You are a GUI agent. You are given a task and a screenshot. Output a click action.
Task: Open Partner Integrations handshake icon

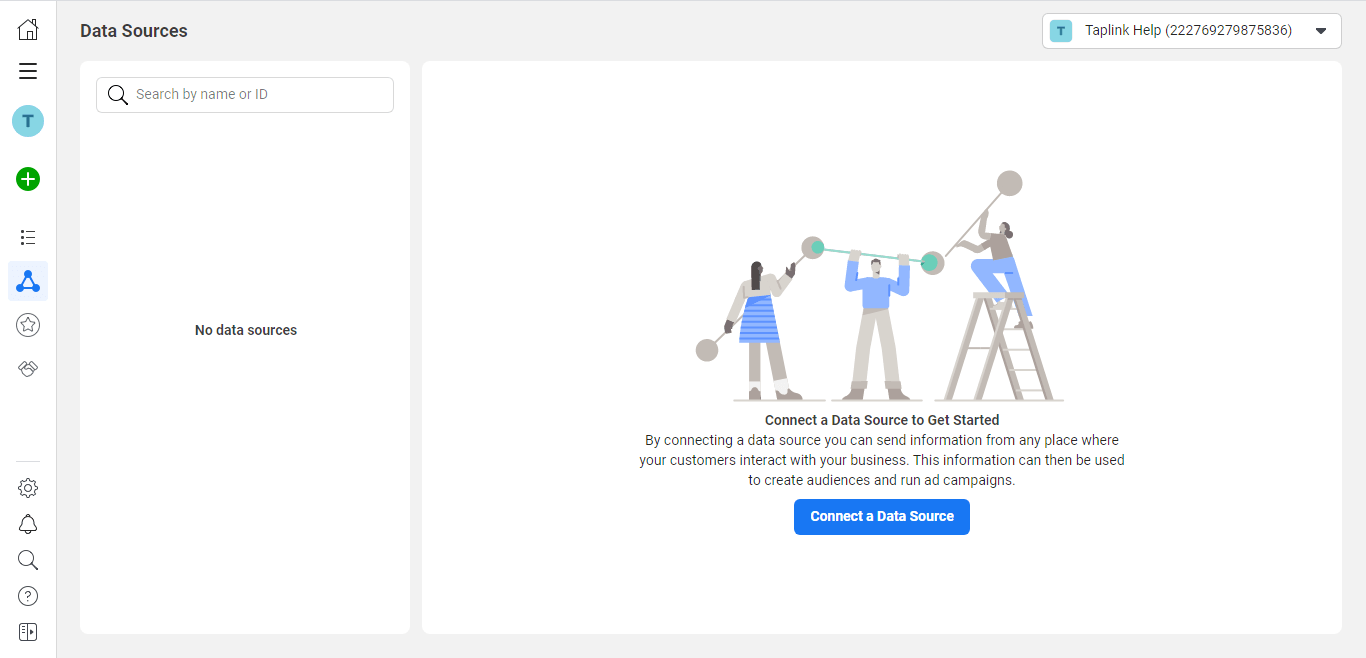tap(28, 369)
